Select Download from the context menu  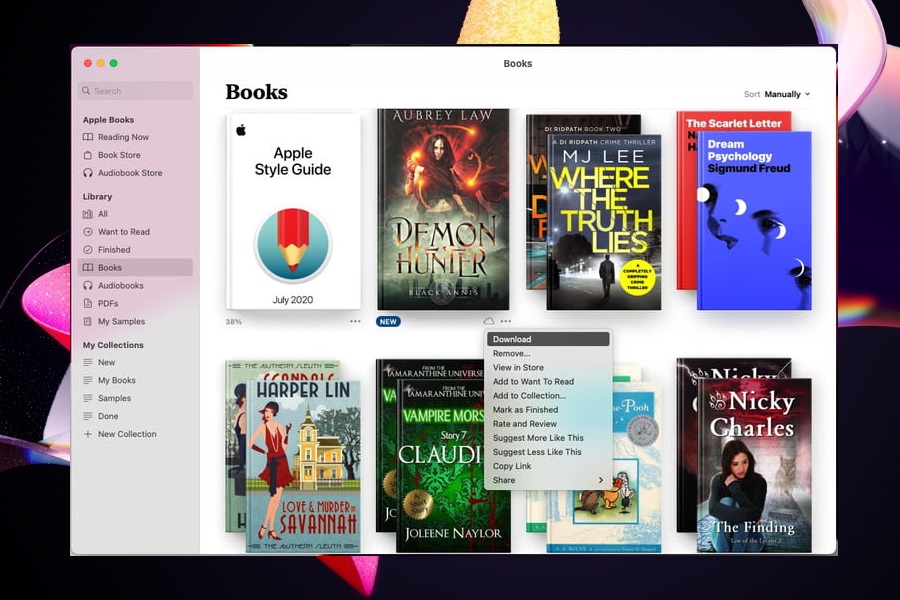pos(513,339)
